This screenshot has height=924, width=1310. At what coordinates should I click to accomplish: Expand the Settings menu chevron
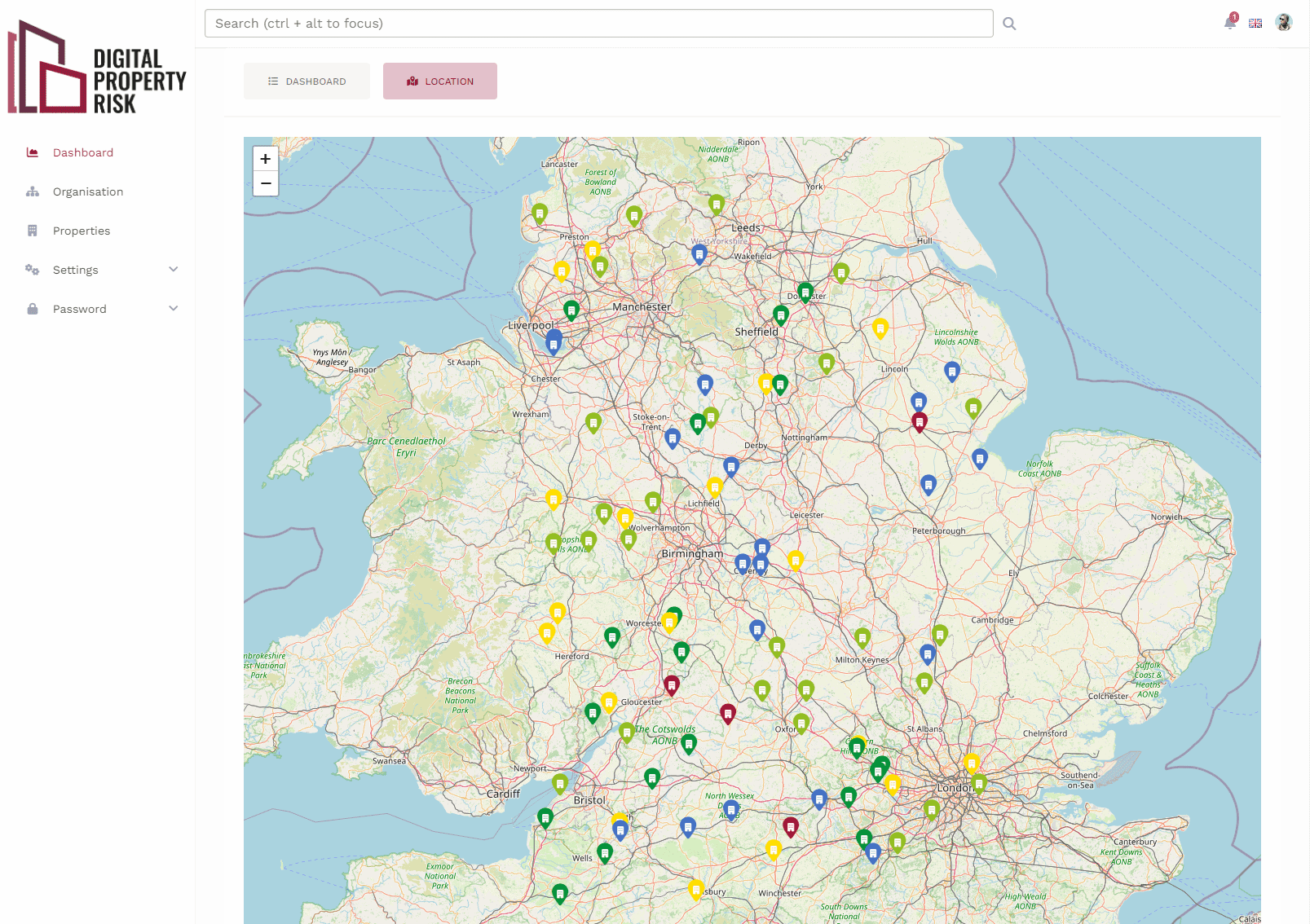coord(173,270)
